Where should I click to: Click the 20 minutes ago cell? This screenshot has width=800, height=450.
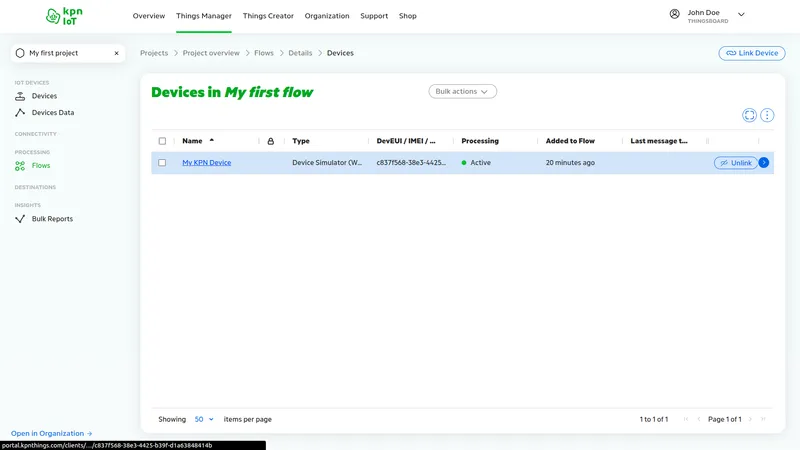[570, 163]
